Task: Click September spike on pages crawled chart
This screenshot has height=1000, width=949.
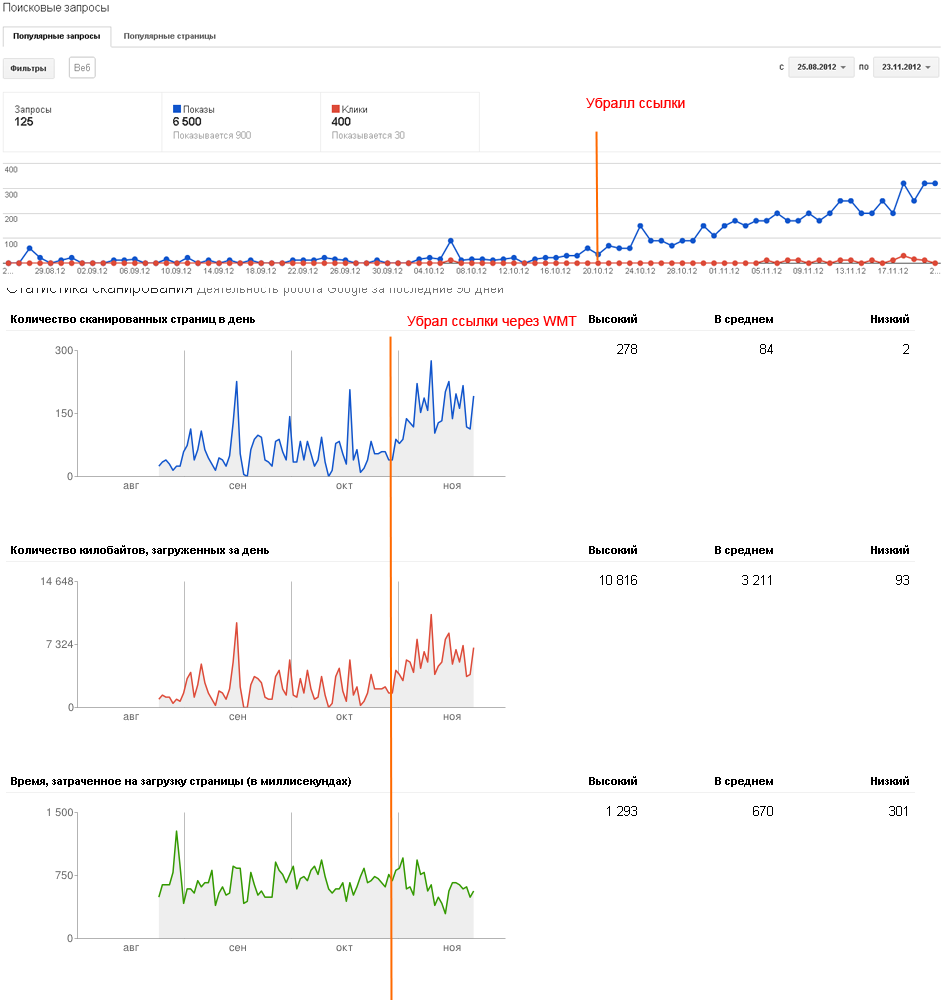Action: coord(237,382)
